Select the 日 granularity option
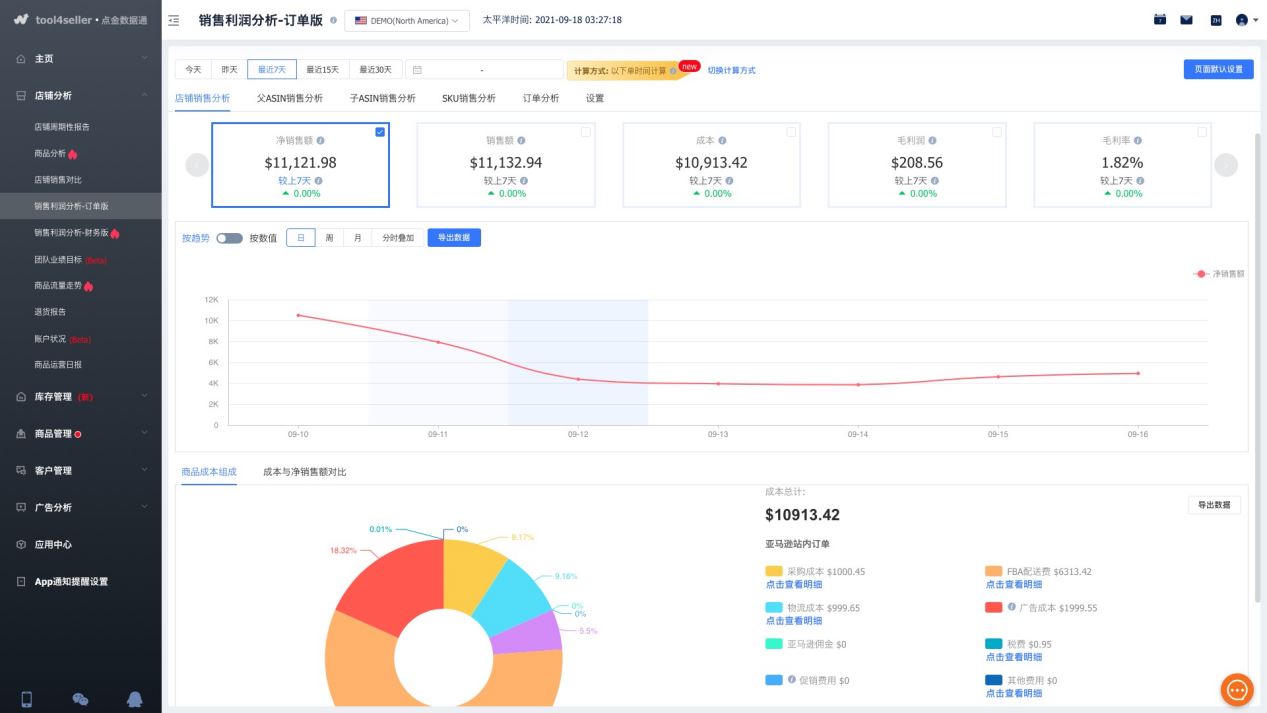This screenshot has width=1267, height=713. coord(300,238)
